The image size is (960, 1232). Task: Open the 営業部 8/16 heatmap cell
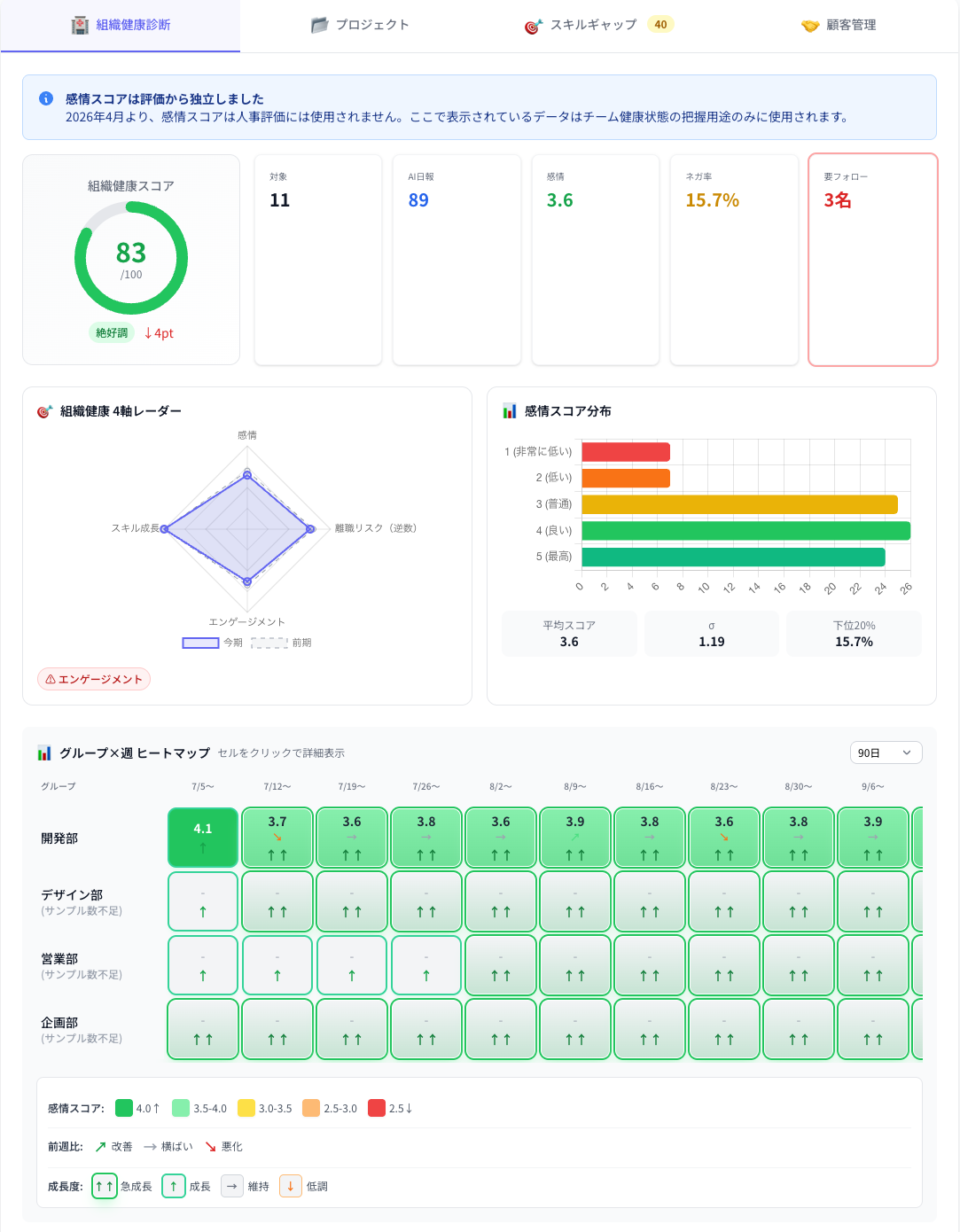coord(650,965)
